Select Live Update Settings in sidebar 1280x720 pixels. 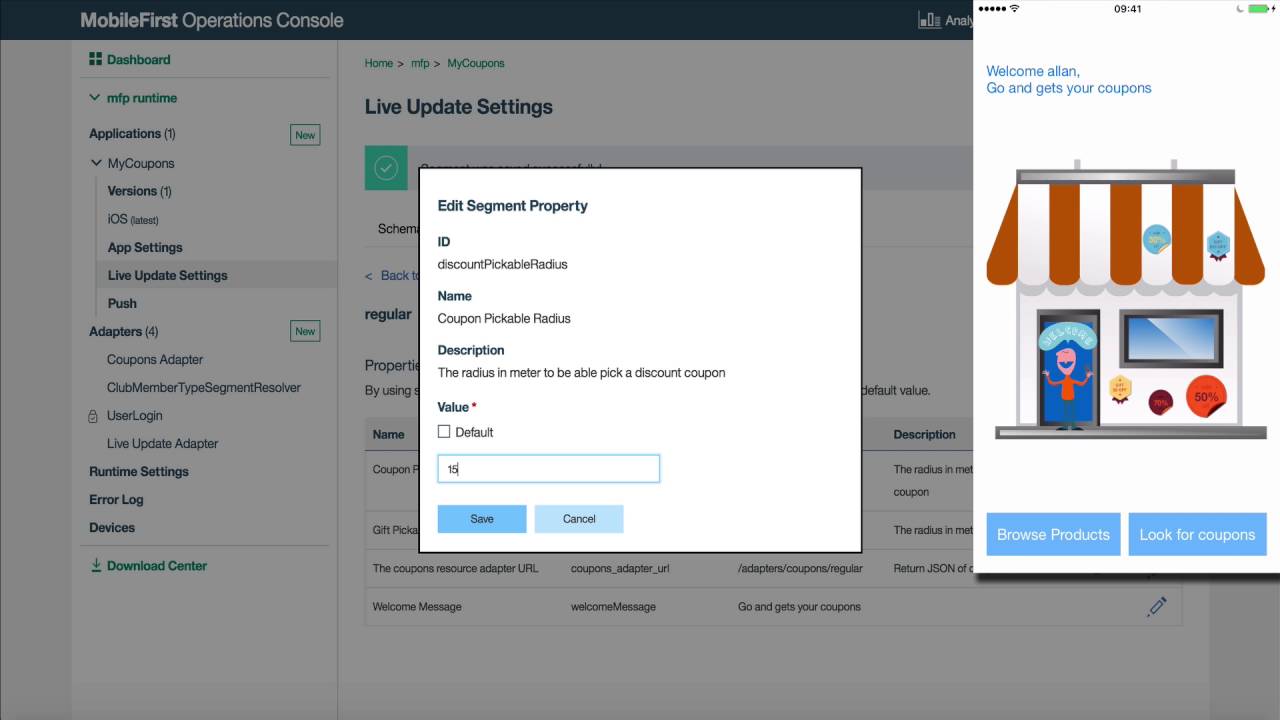coord(168,275)
